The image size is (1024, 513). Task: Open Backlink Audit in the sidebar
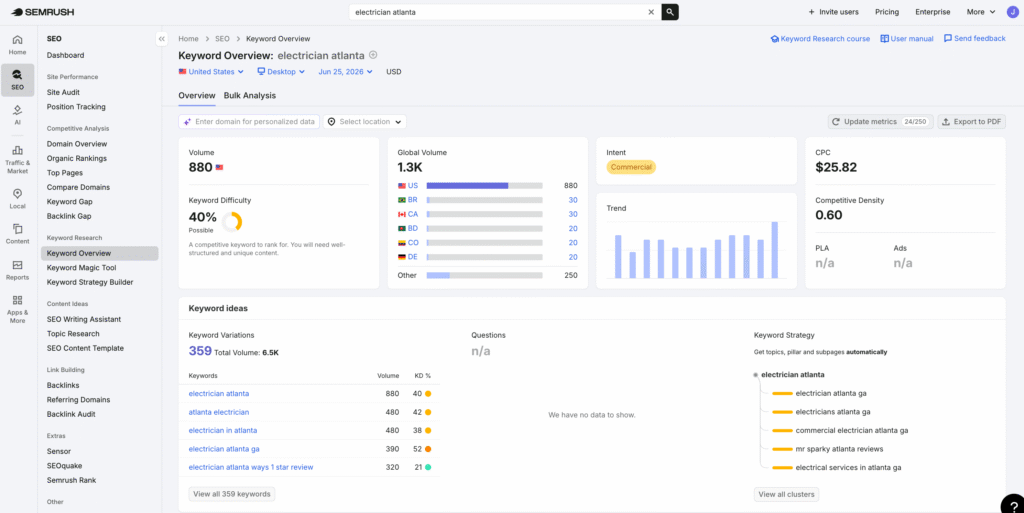pos(71,414)
